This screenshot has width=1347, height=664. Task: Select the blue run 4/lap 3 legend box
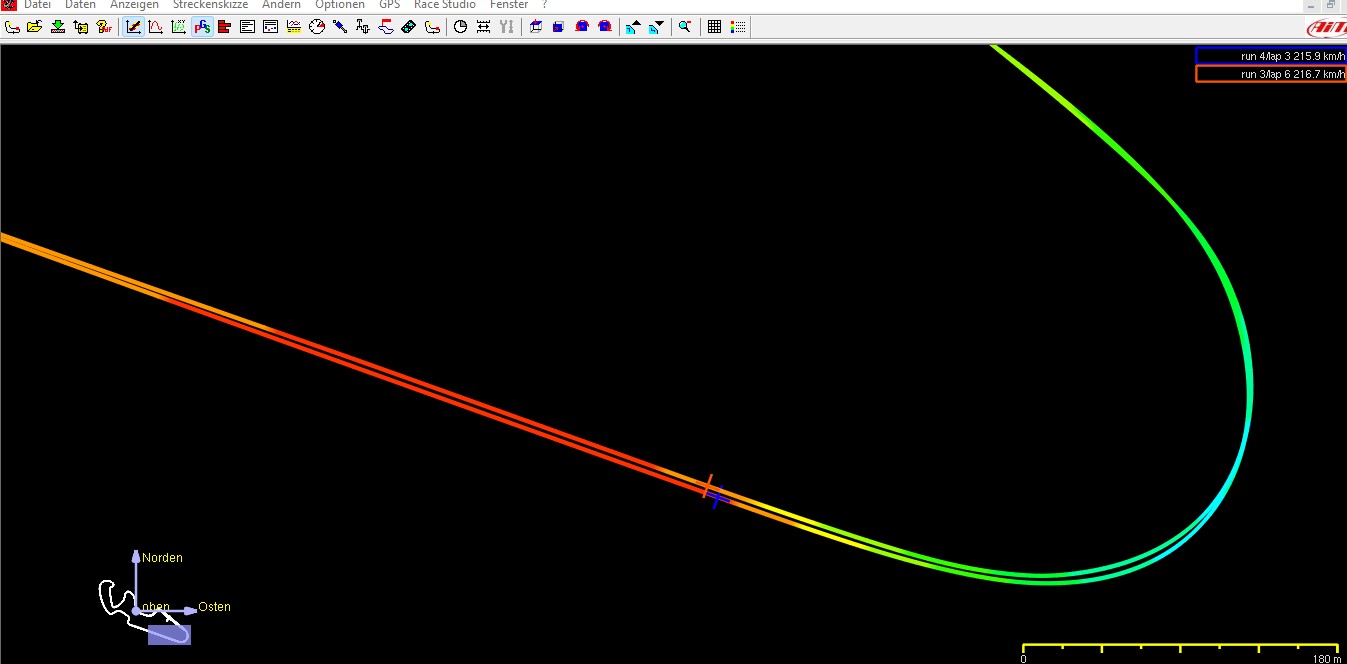point(1270,56)
